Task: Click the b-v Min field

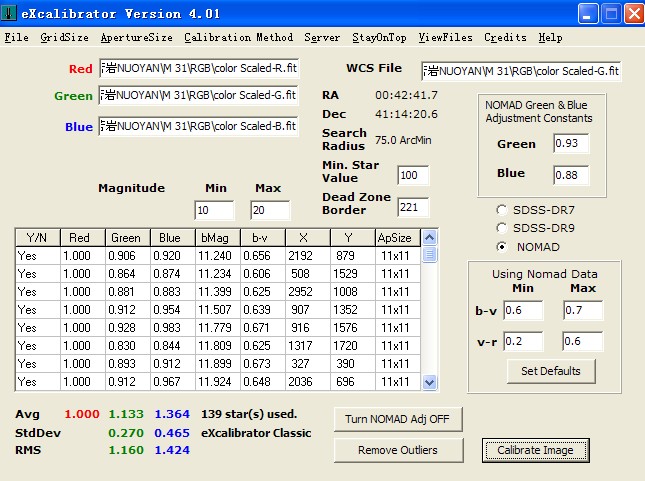Action: click(x=523, y=310)
